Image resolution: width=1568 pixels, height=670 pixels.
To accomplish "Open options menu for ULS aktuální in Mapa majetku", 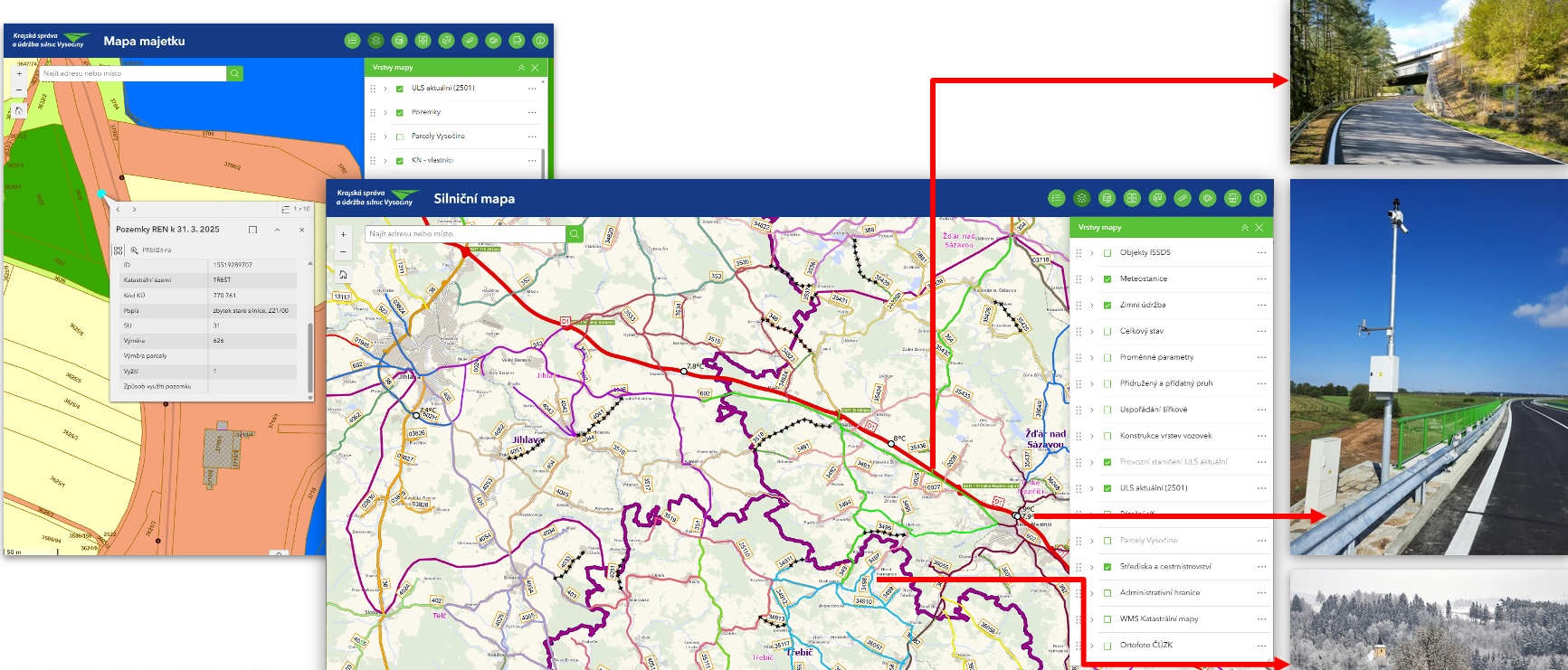I will coord(532,89).
